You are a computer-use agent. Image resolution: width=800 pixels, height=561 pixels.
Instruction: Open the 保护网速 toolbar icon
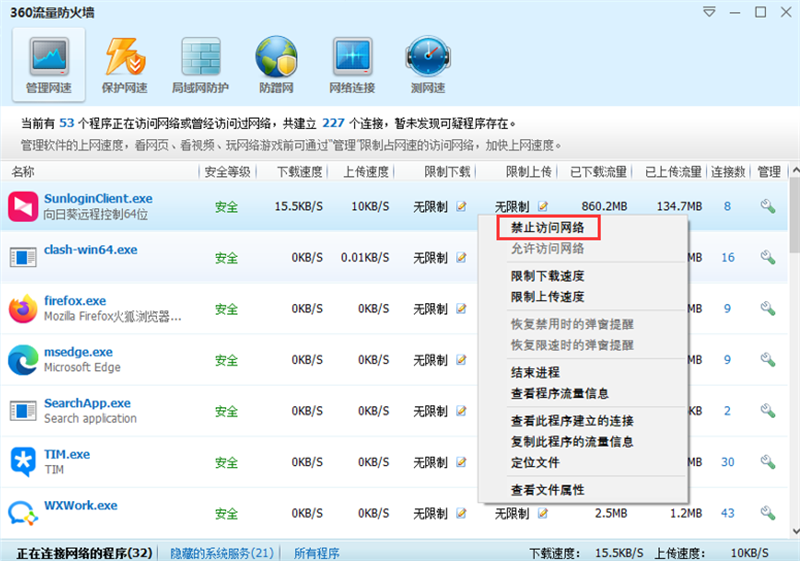(x=124, y=64)
